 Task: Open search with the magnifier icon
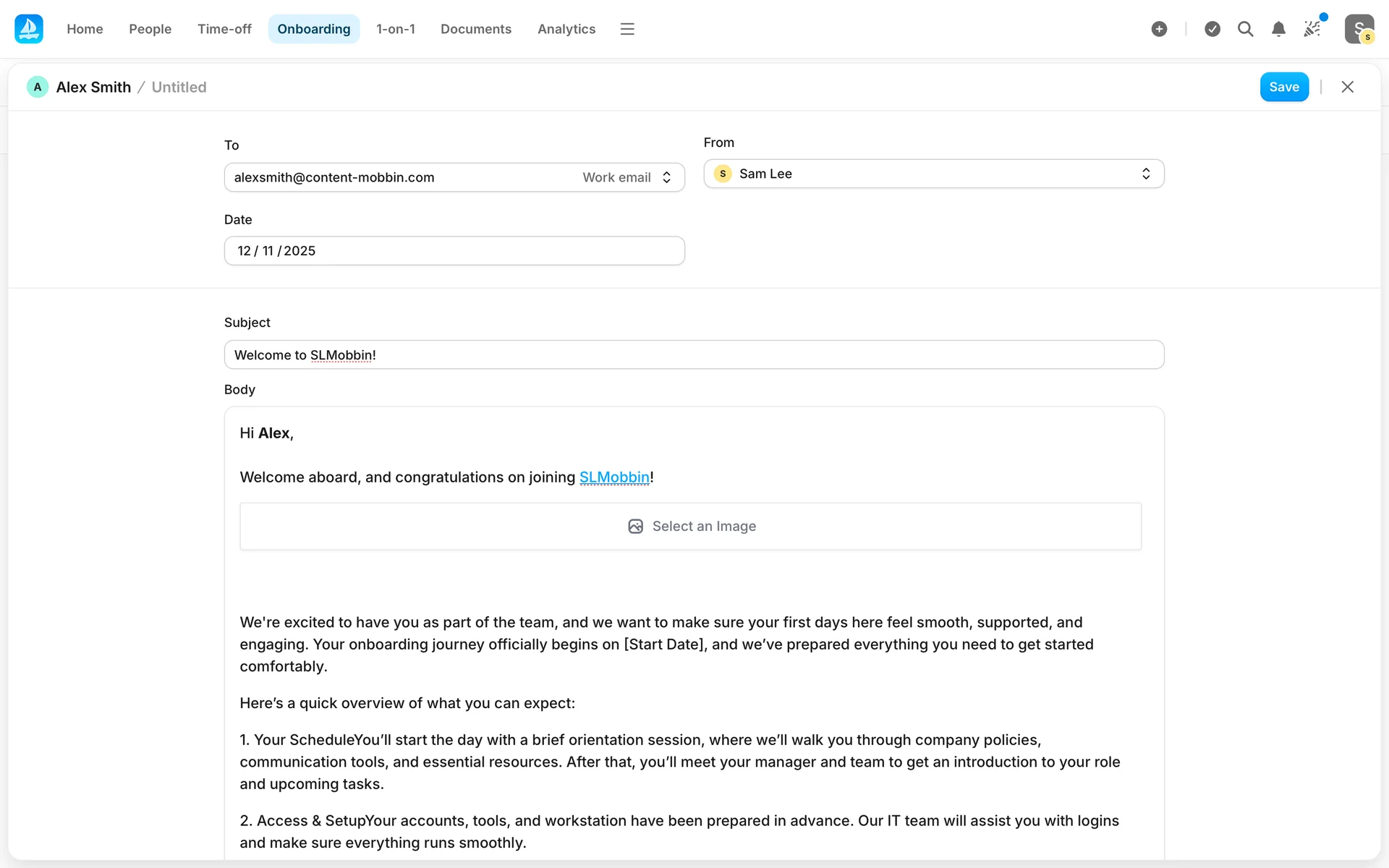tap(1245, 29)
